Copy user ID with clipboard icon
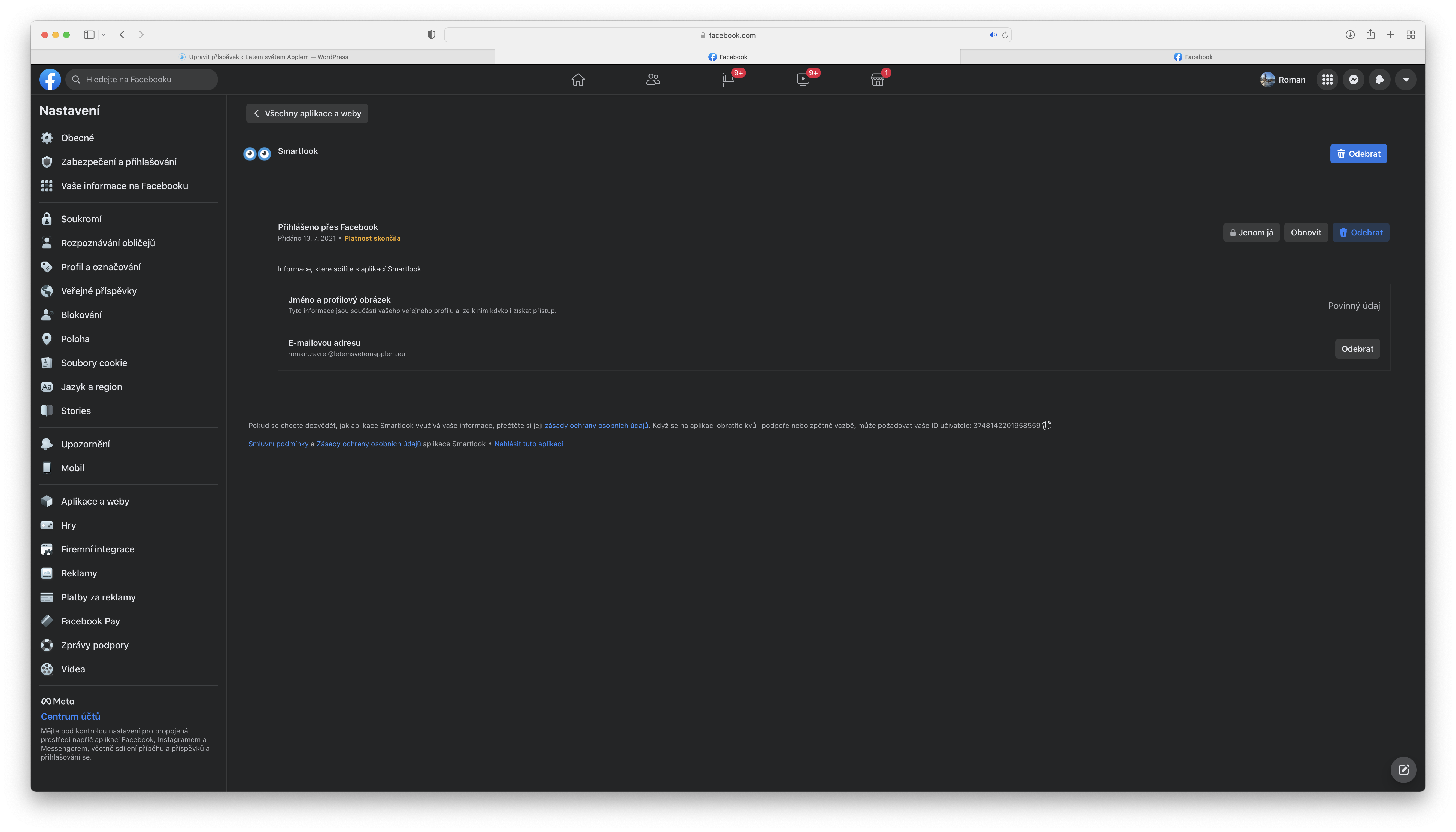1456x832 pixels. coord(1047,425)
